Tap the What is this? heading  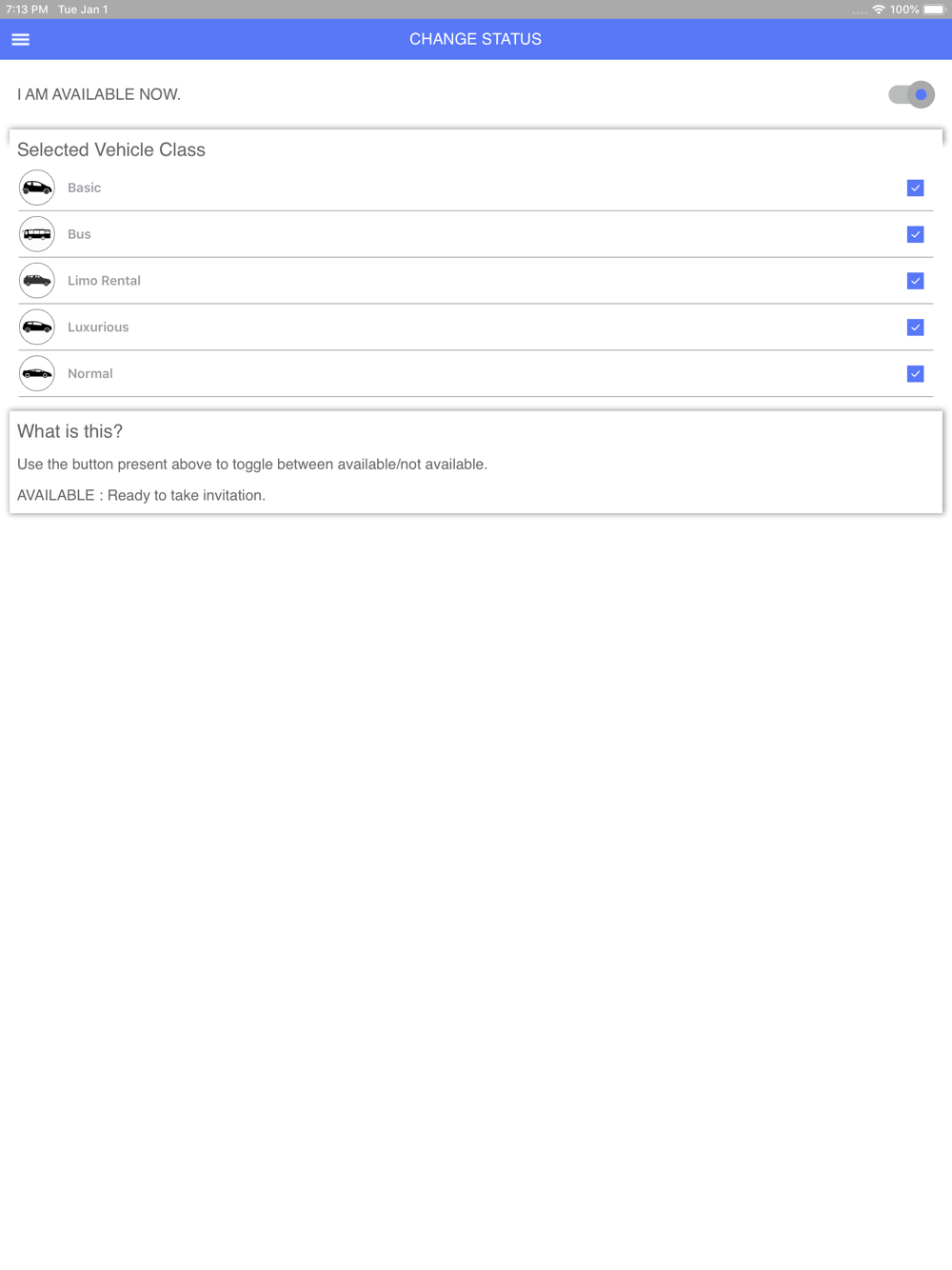69,431
